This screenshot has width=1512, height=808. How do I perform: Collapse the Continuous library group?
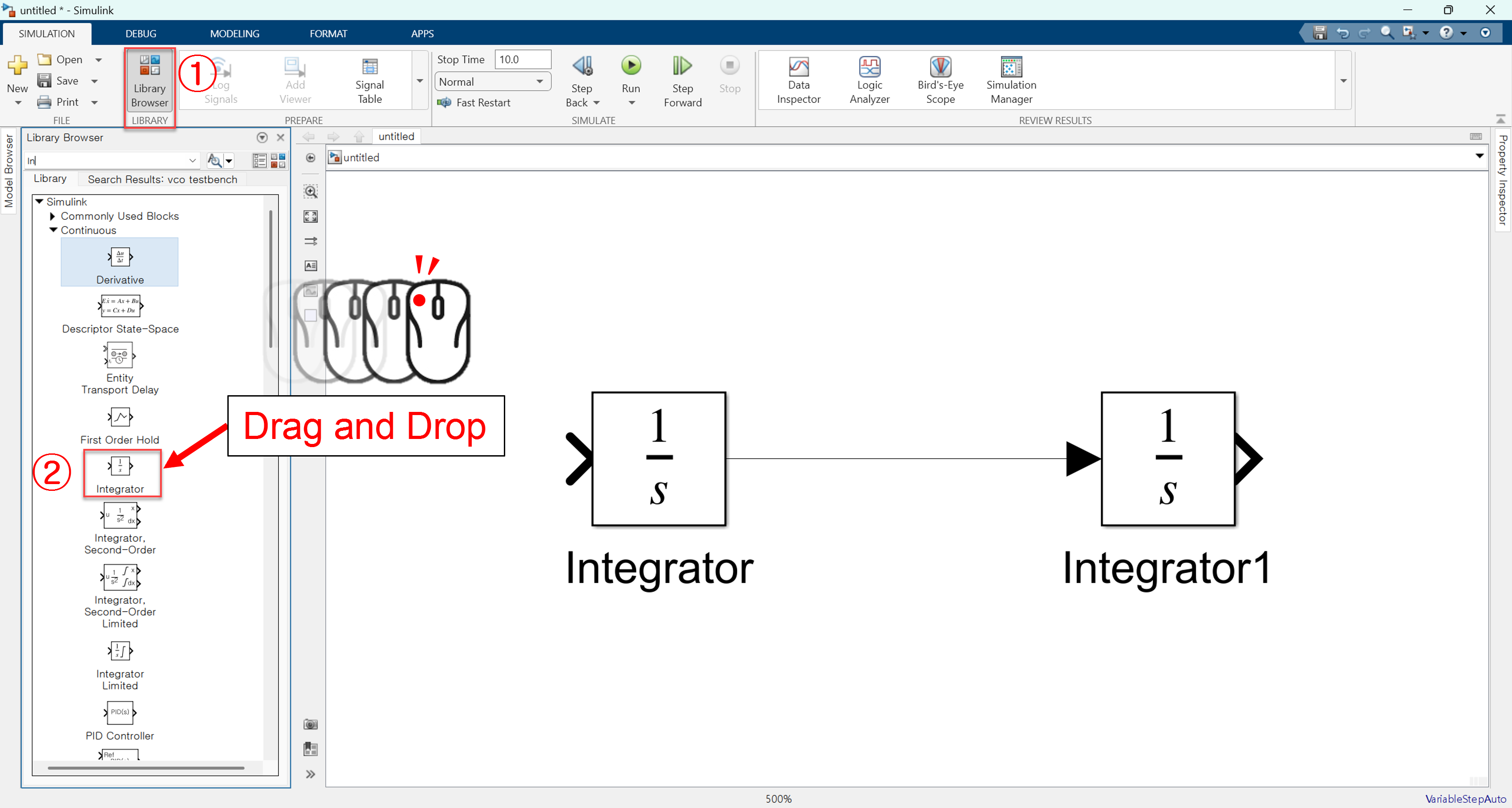click(53, 230)
